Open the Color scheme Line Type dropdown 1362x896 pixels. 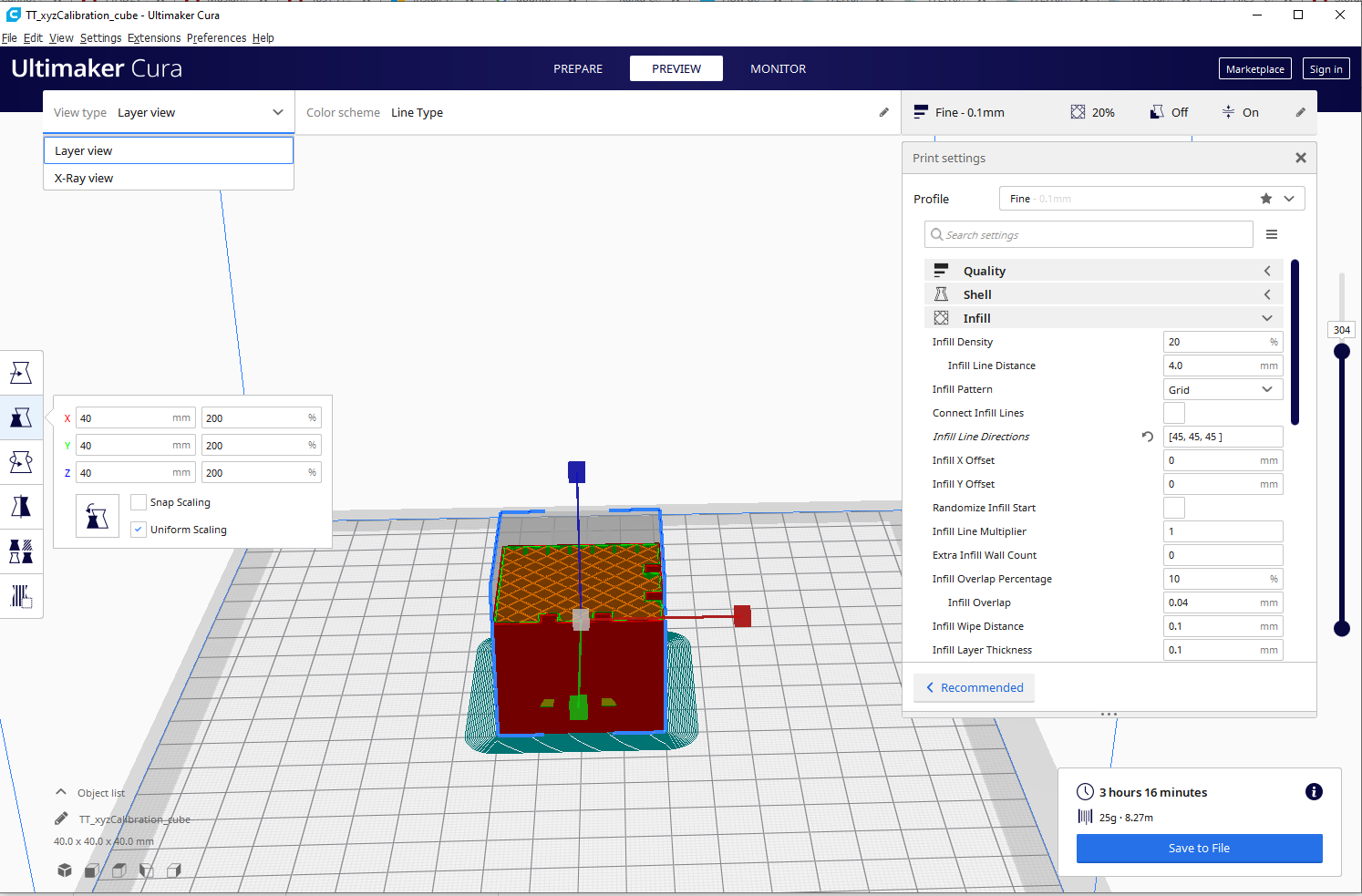597,112
